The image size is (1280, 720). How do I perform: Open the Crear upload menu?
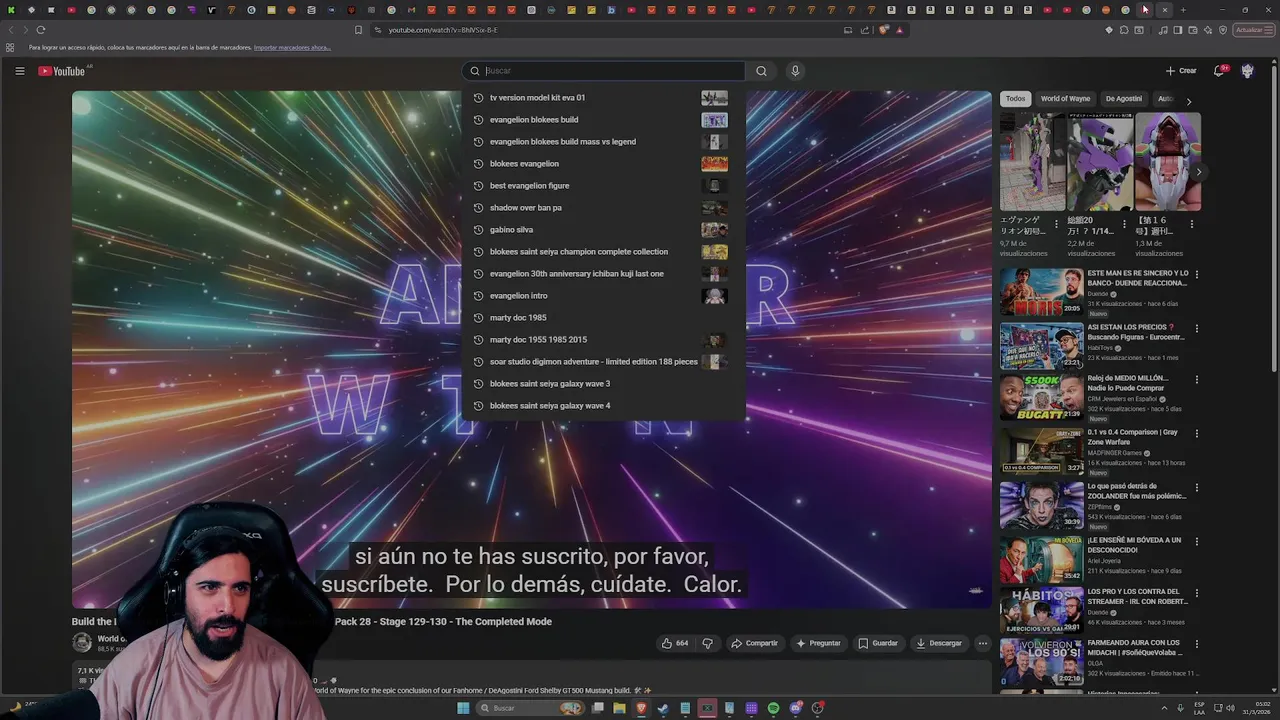[1181, 71]
